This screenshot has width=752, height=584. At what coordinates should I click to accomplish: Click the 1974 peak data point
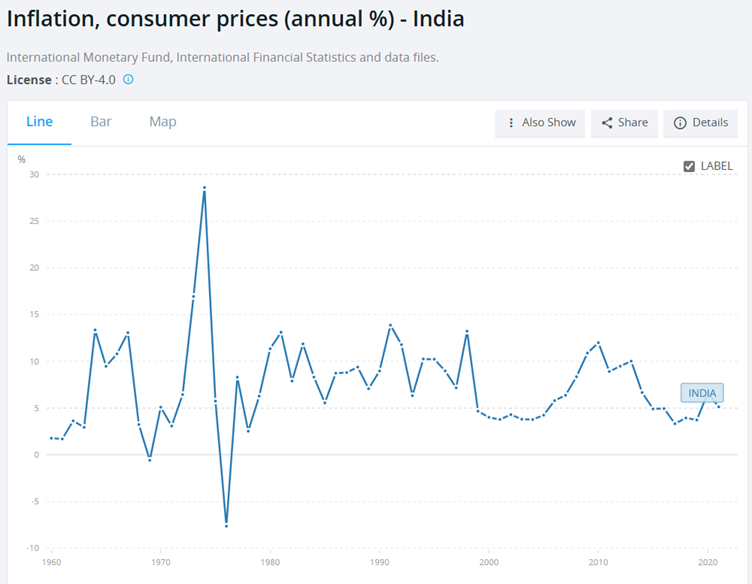tap(204, 188)
